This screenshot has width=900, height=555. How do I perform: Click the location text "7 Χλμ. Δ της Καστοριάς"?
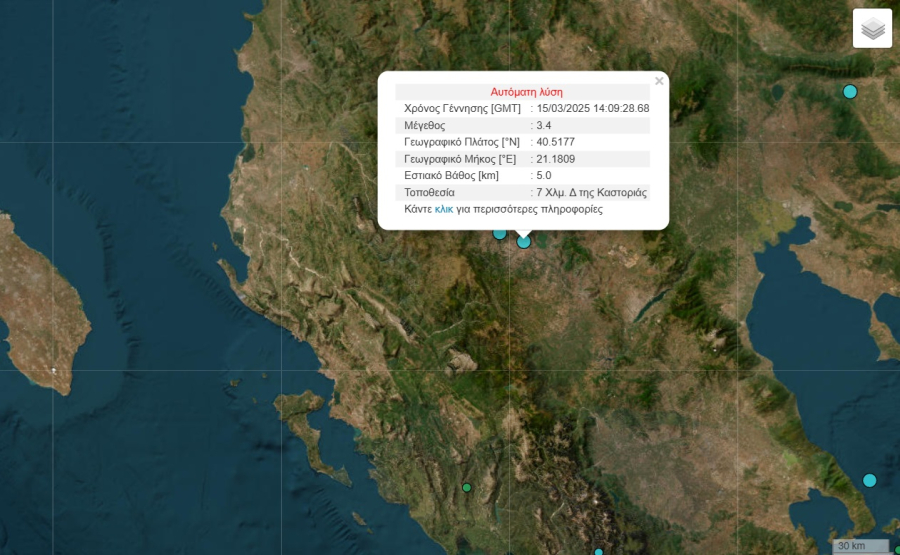592,192
